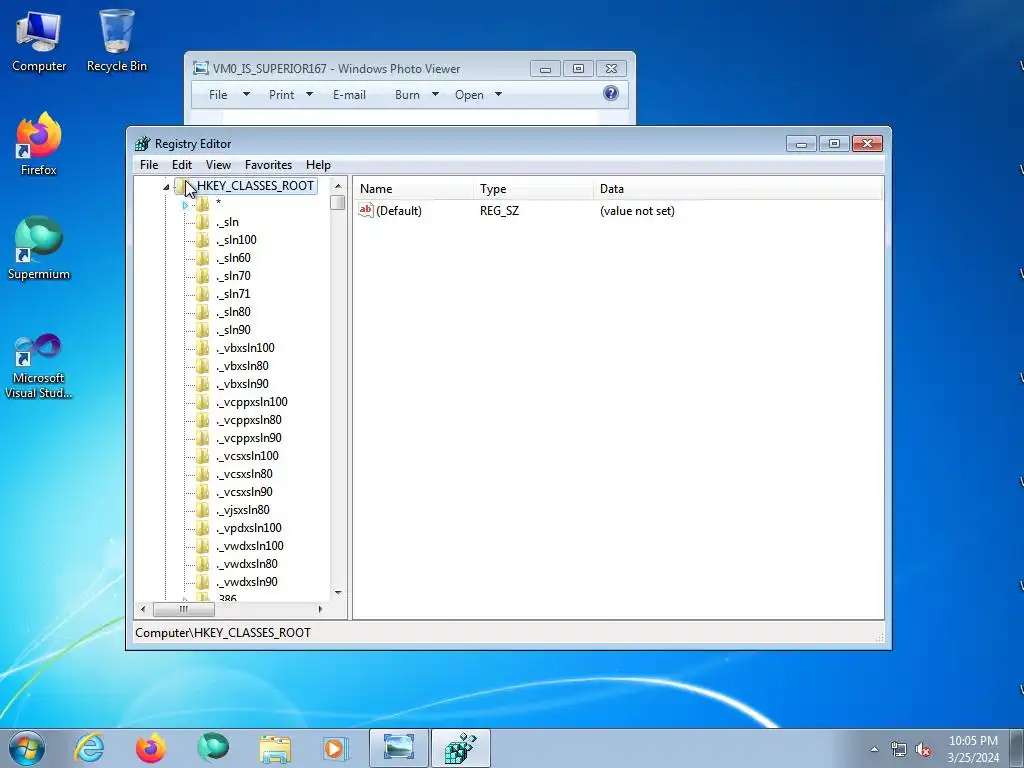Select the ._vcppxsln100 key
The width and height of the screenshot is (1024, 768).
252,402
